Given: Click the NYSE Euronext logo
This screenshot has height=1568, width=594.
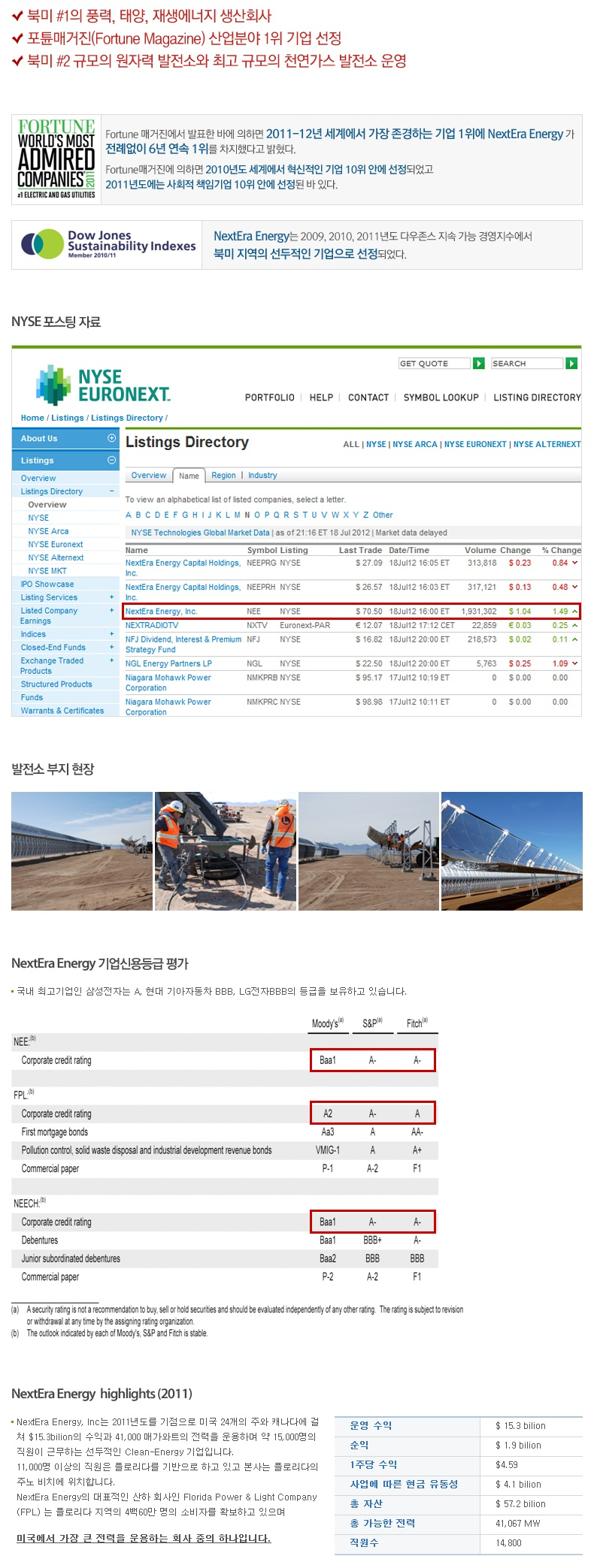Looking at the screenshot, I should [x=103, y=385].
